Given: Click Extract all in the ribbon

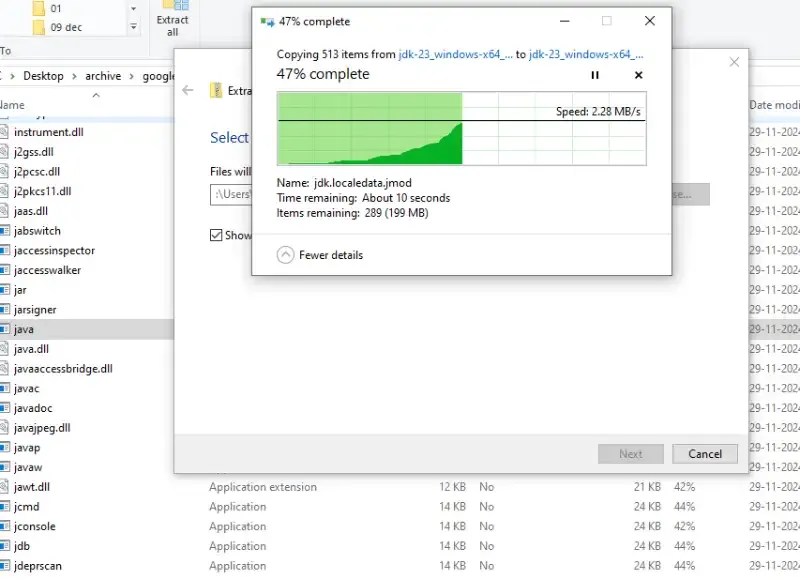Looking at the screenshot, I should [172, 19].
